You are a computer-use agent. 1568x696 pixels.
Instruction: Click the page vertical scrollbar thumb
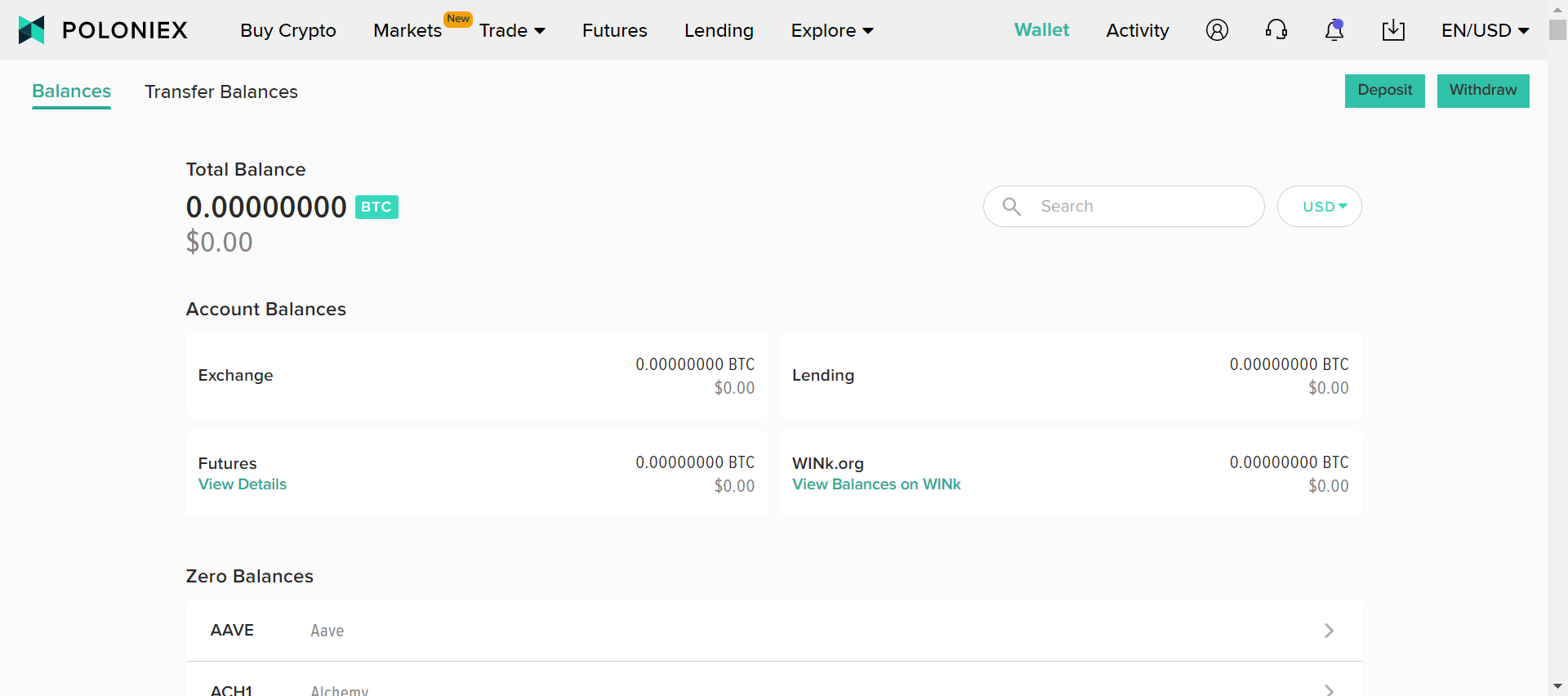tap(1557, 29)
